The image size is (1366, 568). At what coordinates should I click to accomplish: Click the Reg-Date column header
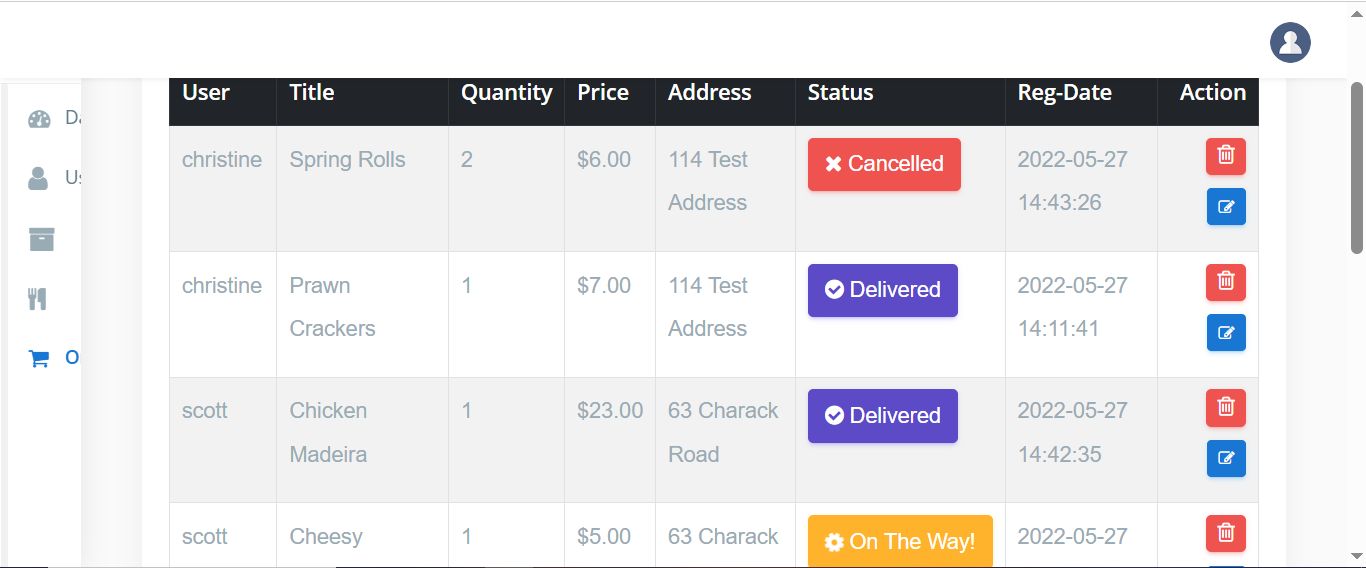click(1064, 93)
